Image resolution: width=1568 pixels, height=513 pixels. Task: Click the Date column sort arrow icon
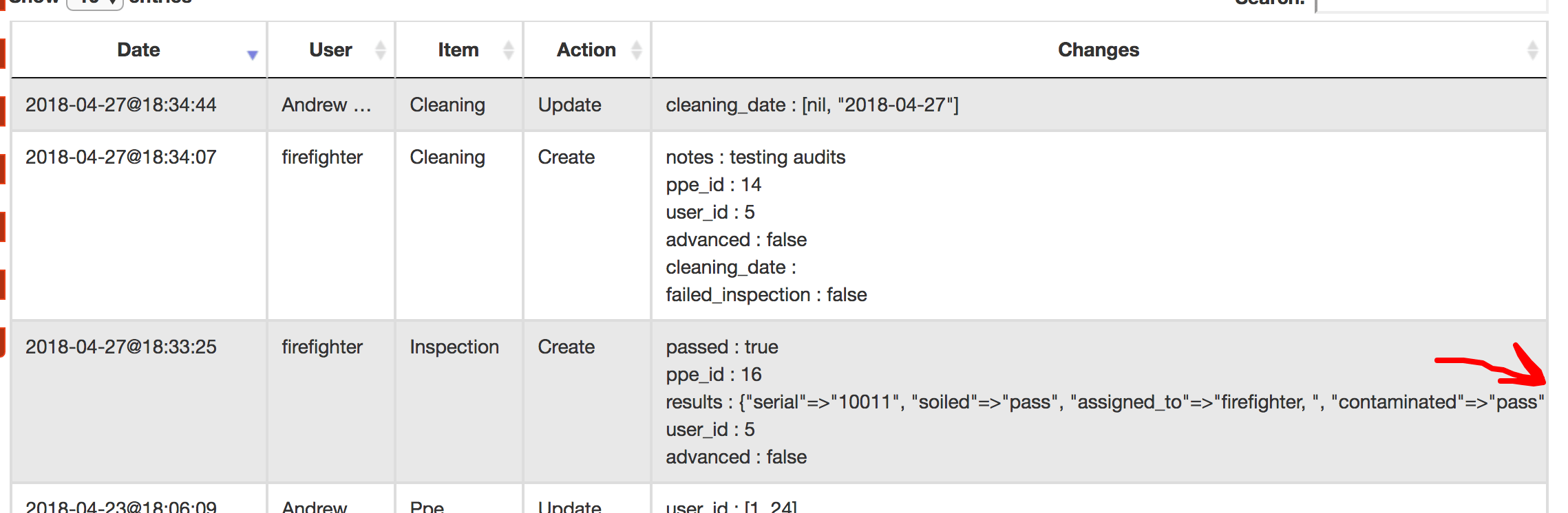coord(253,55)
